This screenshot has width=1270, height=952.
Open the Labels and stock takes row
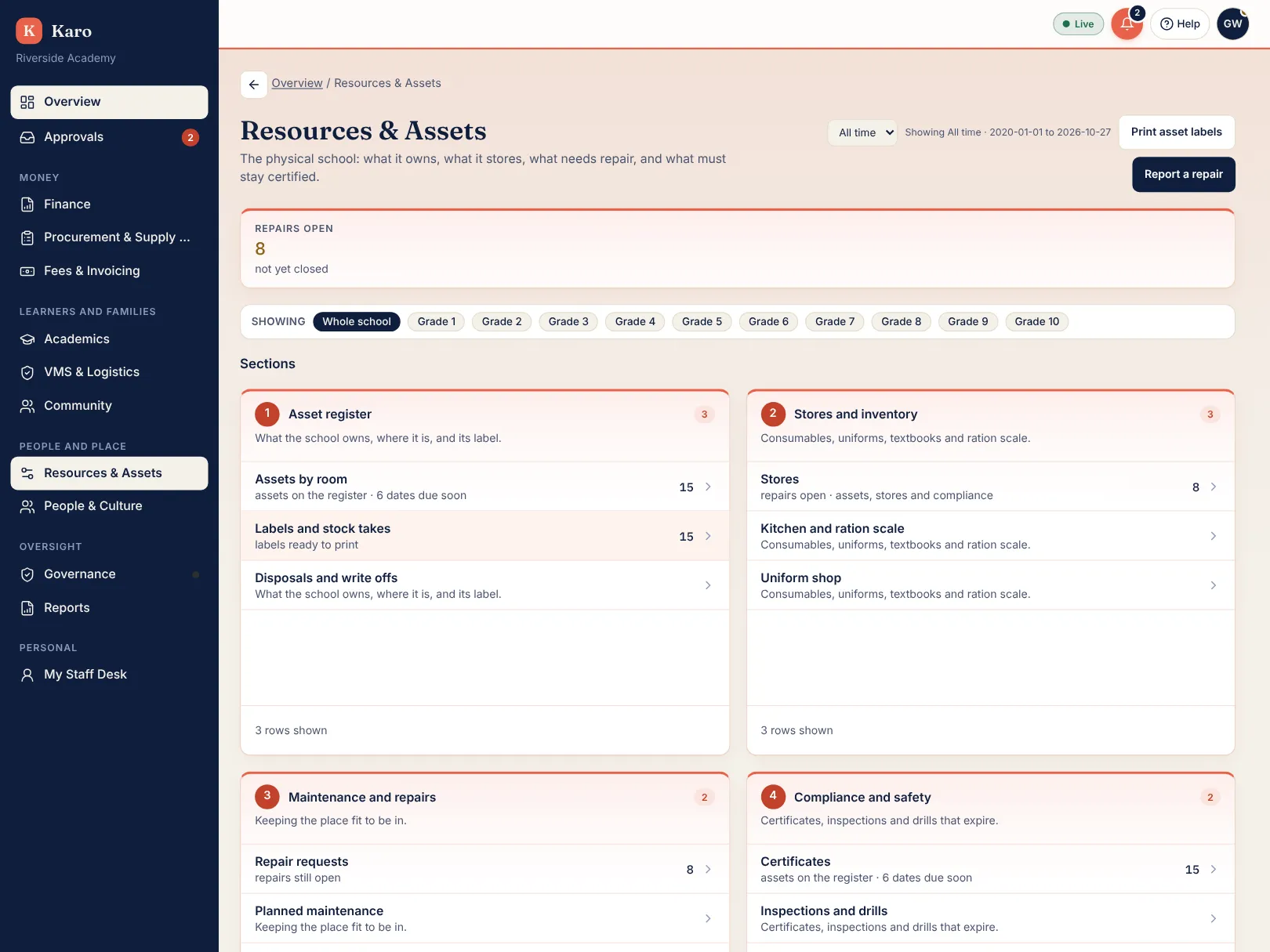point(484,536)
